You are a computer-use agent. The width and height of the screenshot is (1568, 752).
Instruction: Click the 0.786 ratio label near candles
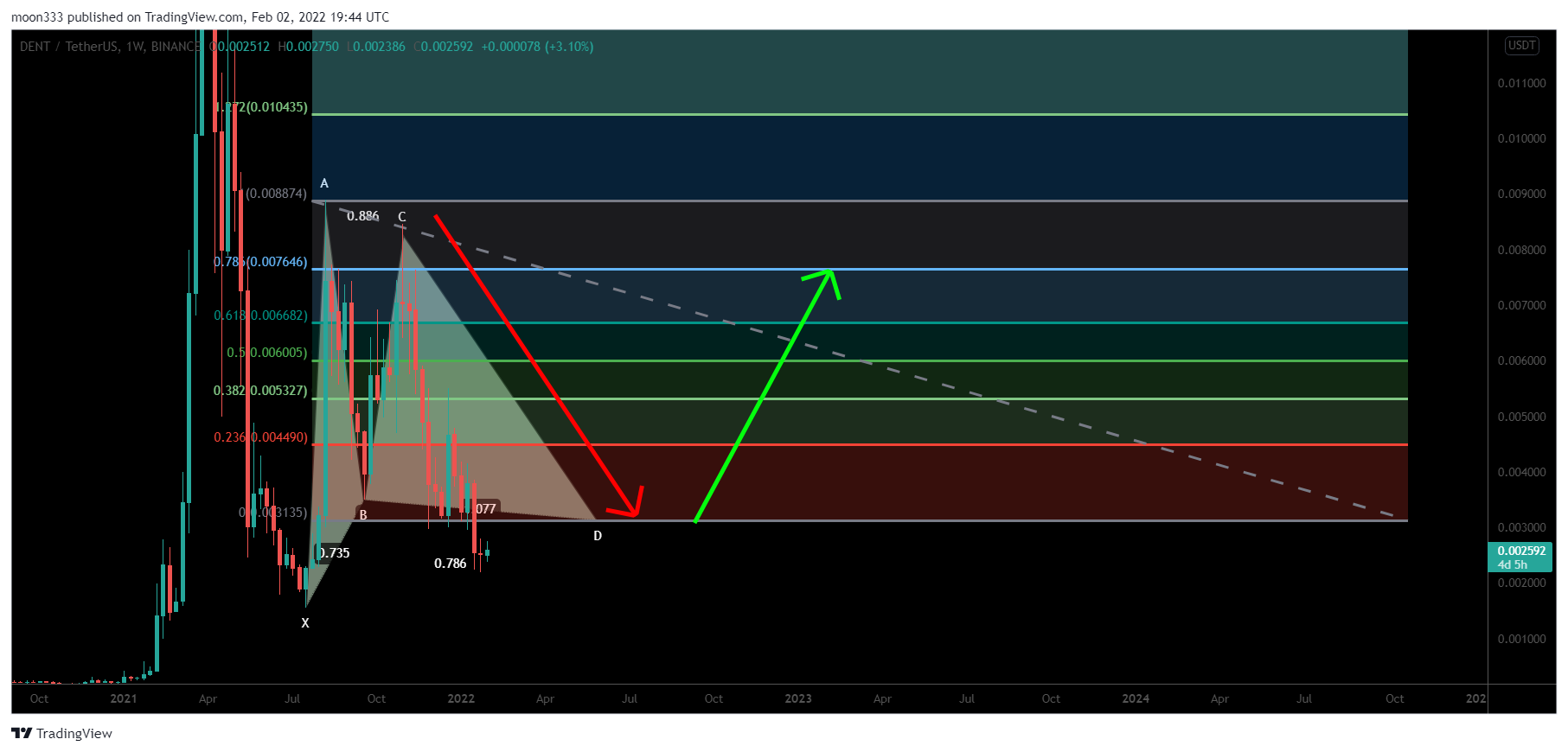click(450, 564)
